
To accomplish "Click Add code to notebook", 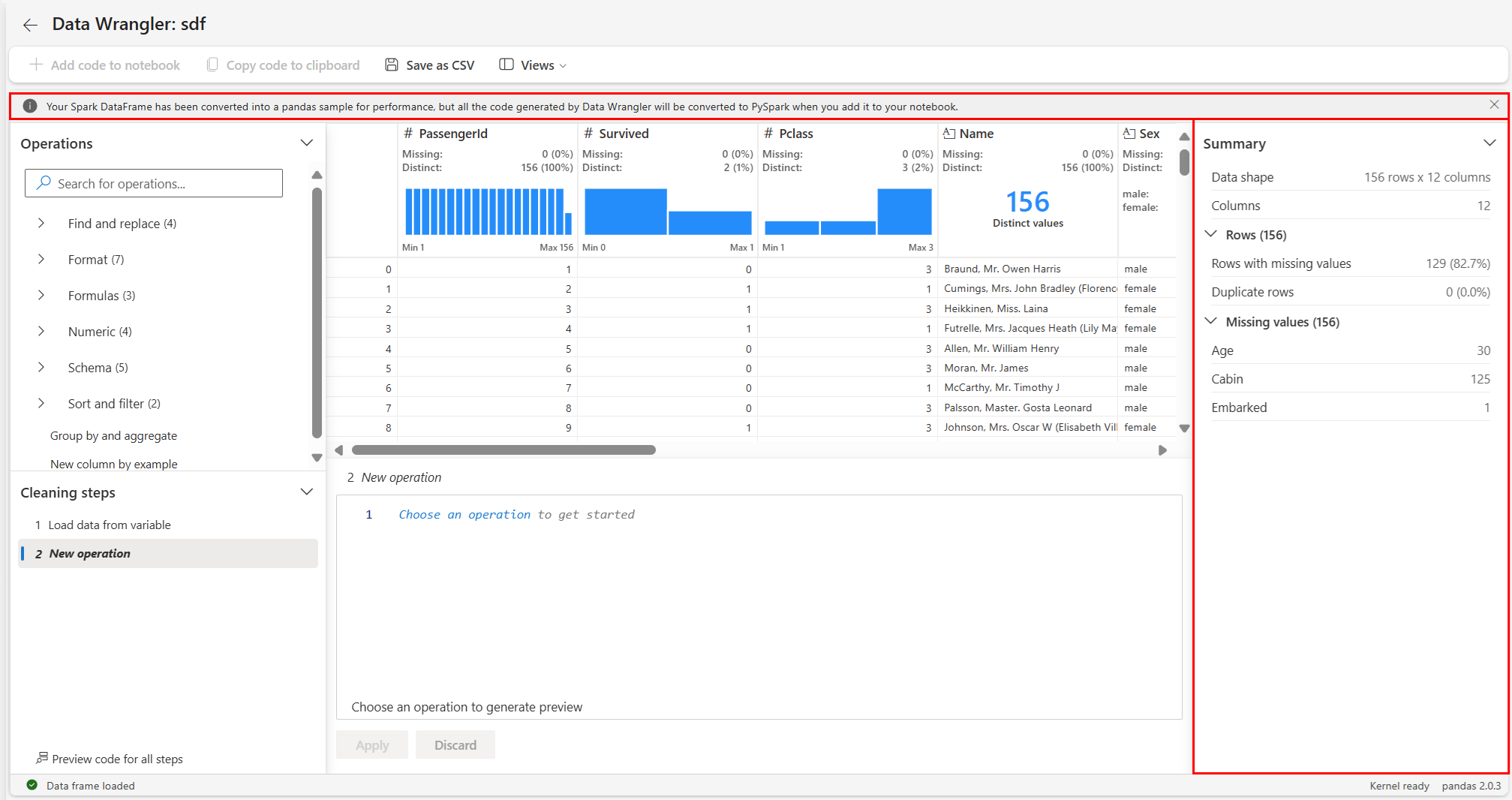I will pos(105,65).
